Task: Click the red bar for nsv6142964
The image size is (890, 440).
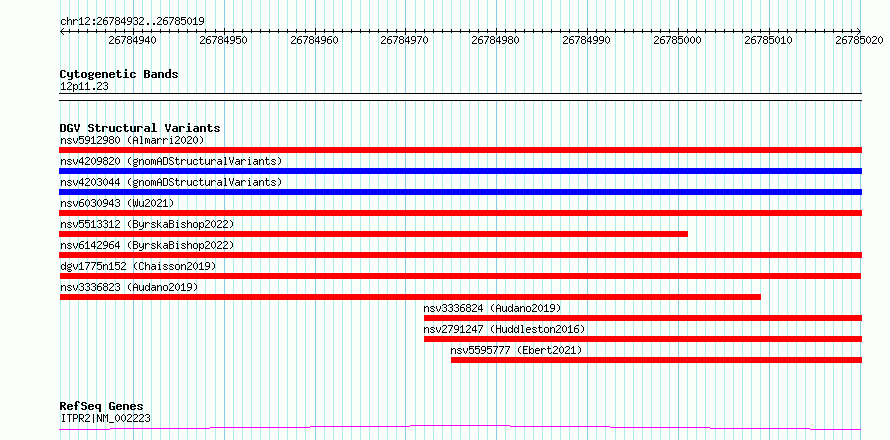Action: (x=460, y=255)
